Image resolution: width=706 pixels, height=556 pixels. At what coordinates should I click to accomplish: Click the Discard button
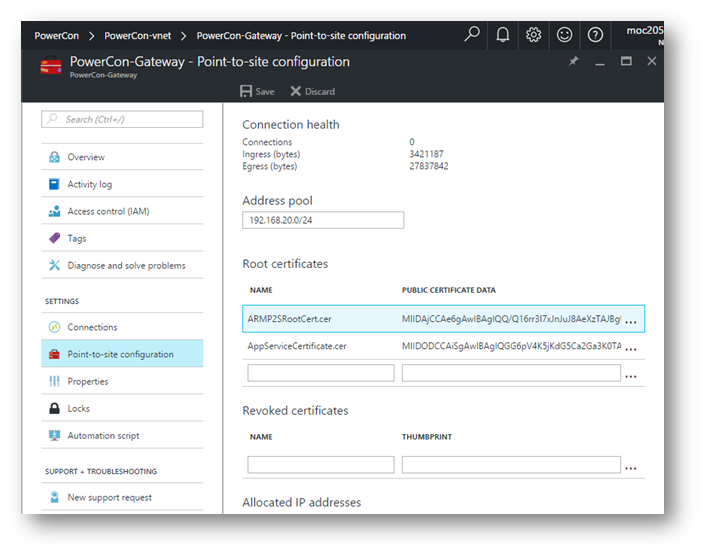click(x=312, y=91)
